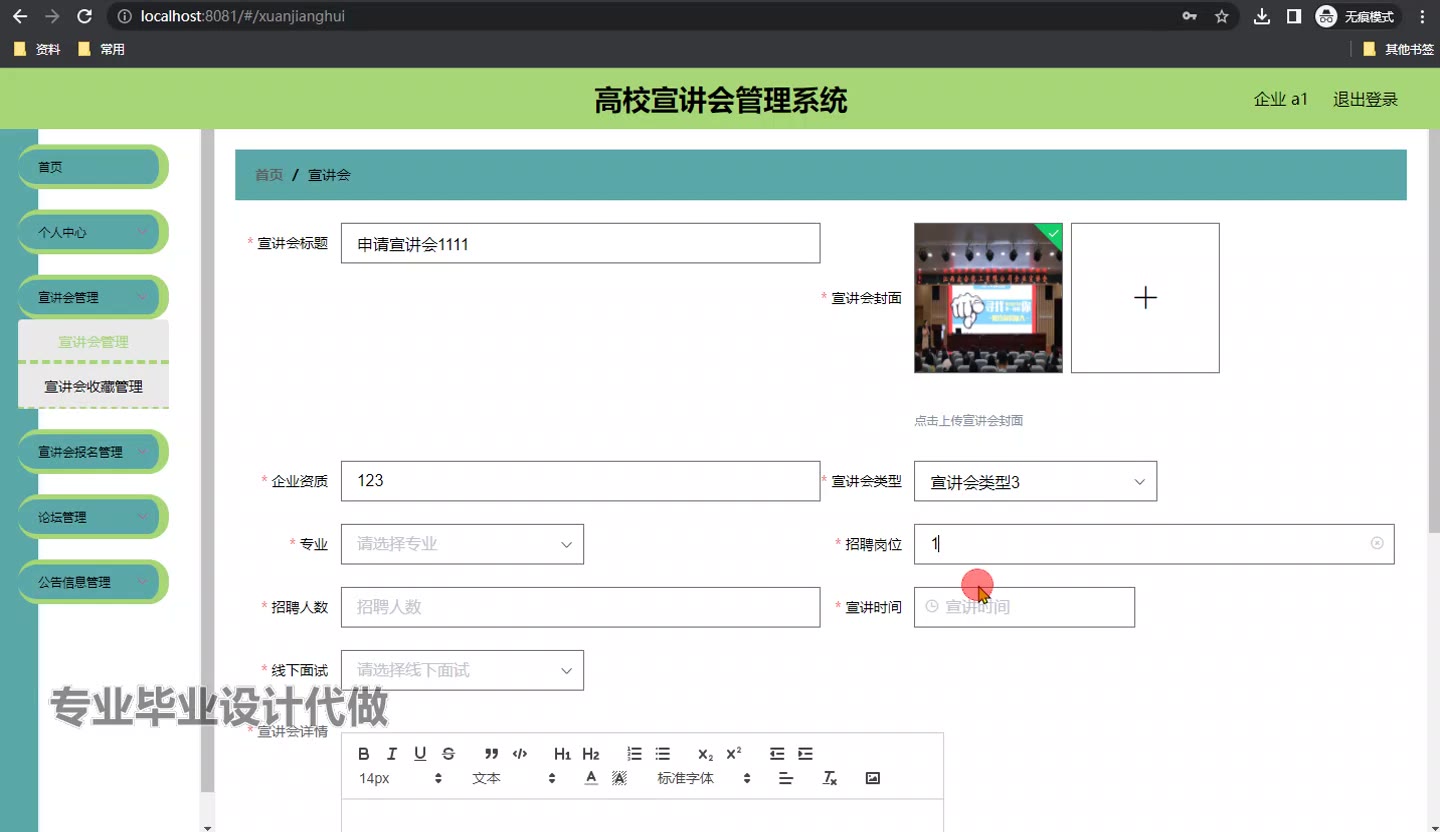
Task: Open 宣讲会收藏管理 in sidebar
Action: click(x=93, y=387)
